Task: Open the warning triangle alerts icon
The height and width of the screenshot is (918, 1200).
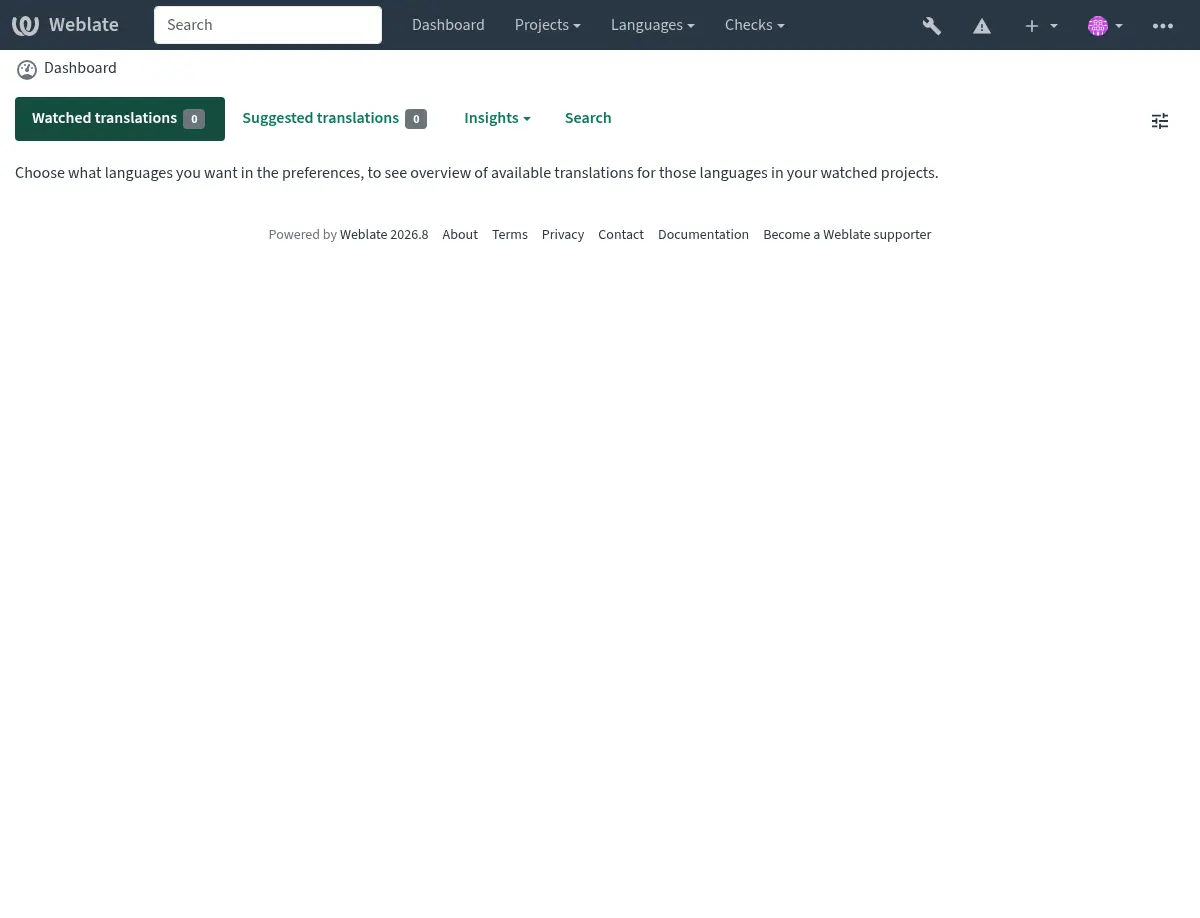Action: 982,26
